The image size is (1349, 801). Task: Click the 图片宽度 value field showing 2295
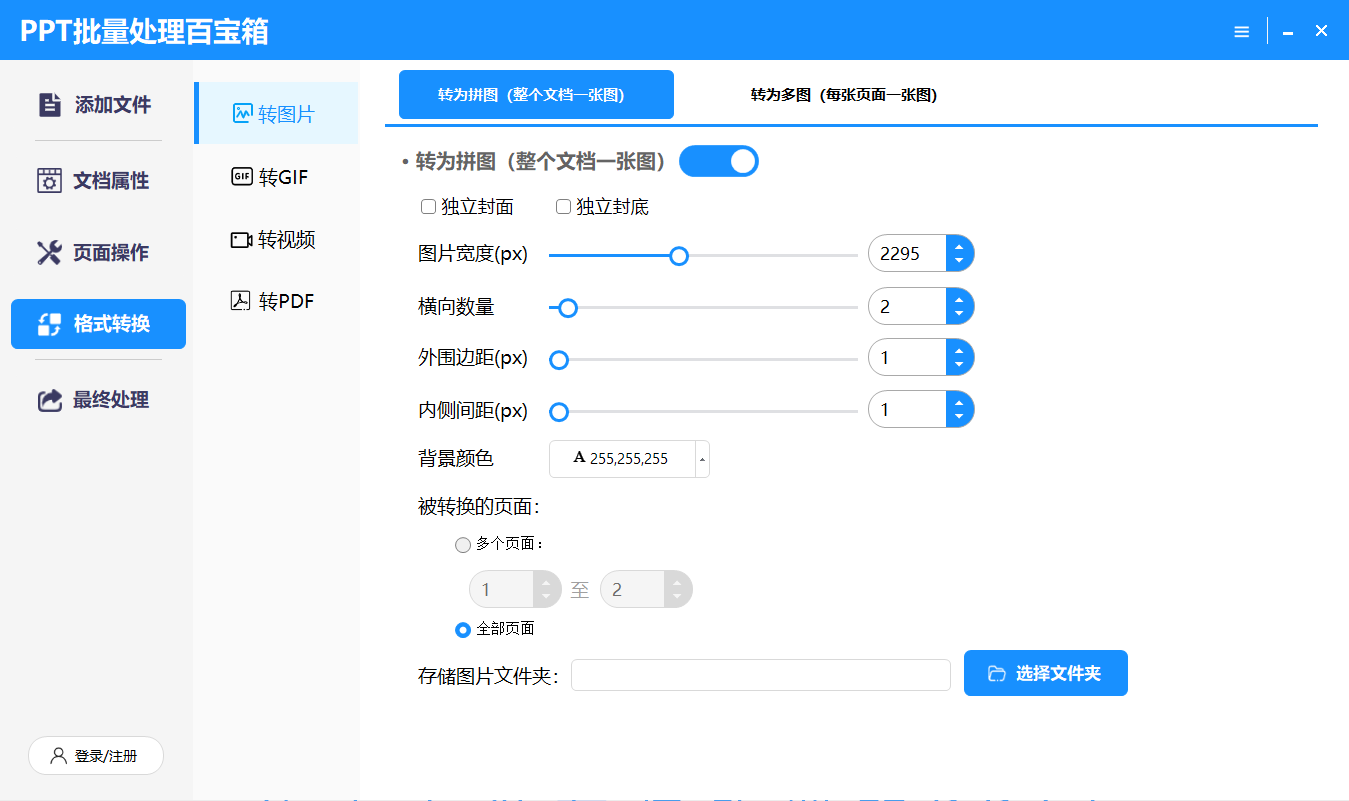pyautogui.click(x=907, y=254)
